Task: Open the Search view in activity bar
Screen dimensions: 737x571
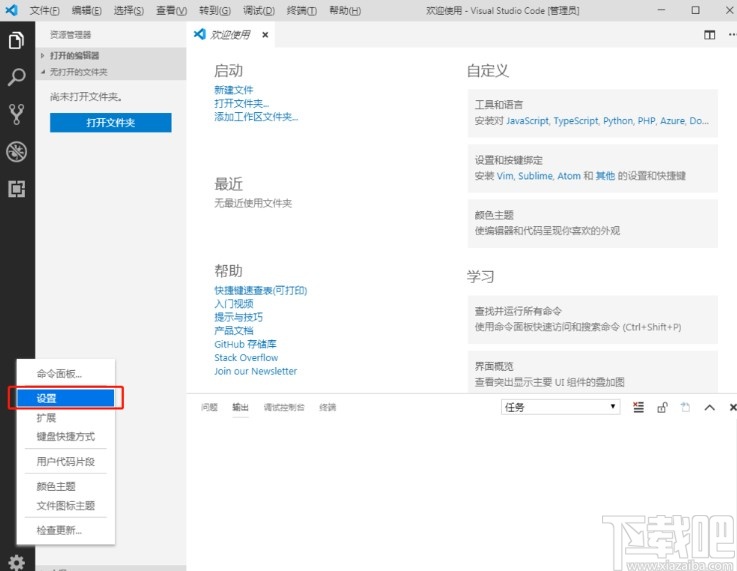Action: pyautogui.click(x=16, y=77)
